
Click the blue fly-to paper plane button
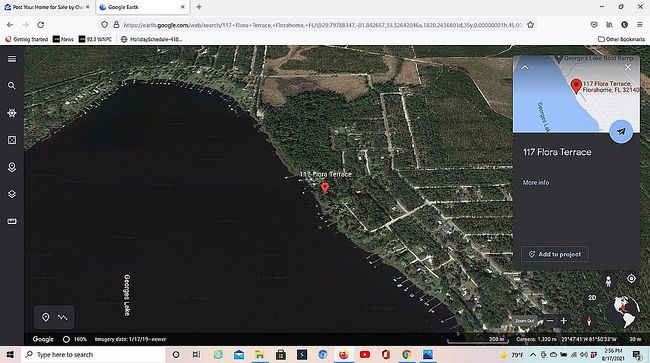tap(621, 132)
